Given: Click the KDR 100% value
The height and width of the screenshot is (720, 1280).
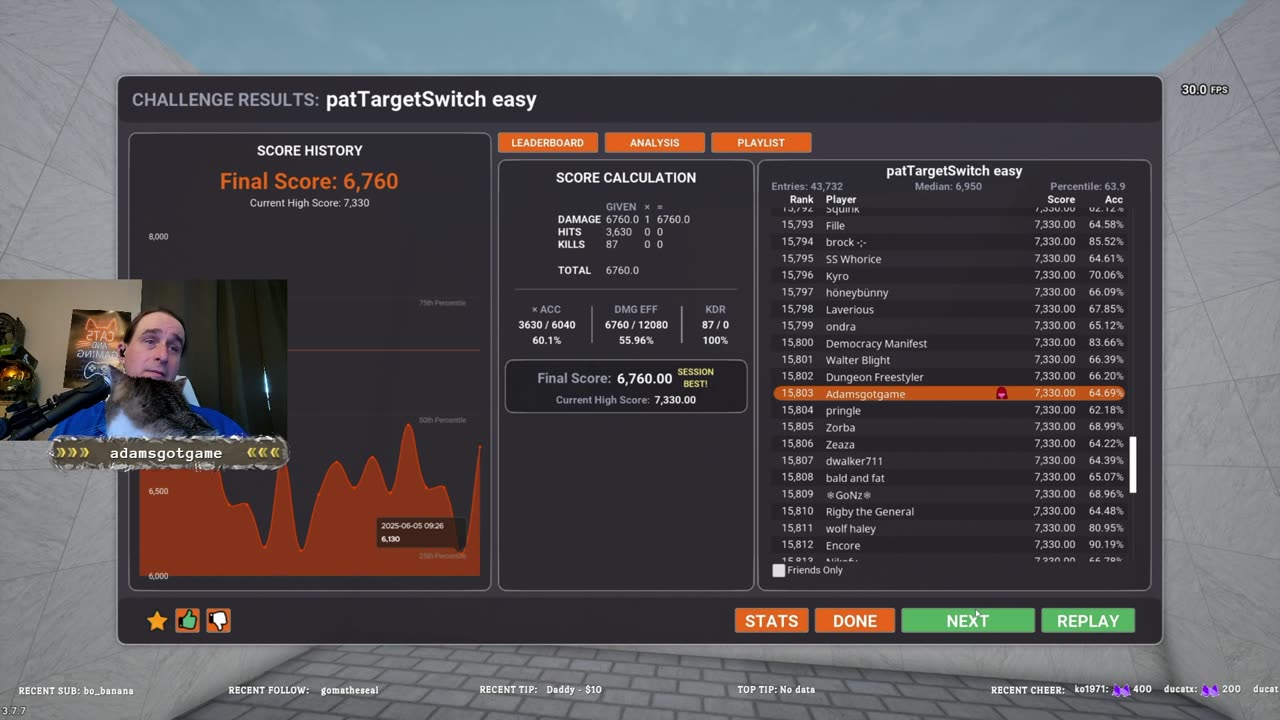Looking at the screenshot, I should coord(715,341).
